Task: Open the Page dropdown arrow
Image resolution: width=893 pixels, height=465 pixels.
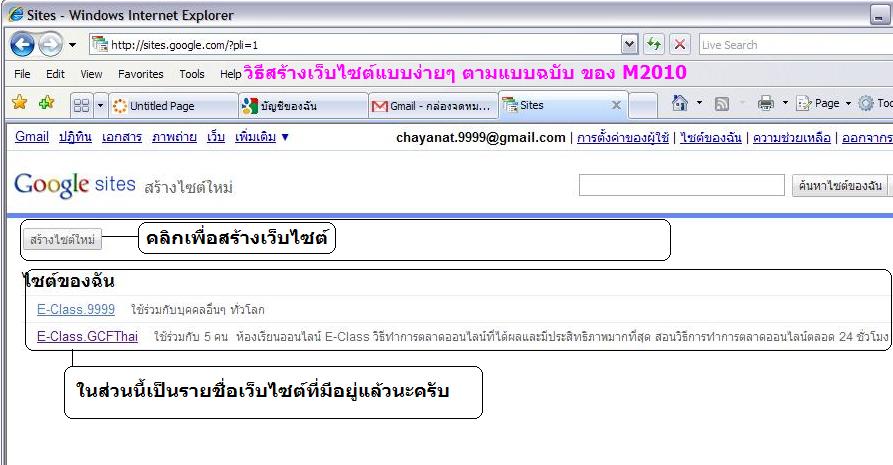Action: [848, 103]
